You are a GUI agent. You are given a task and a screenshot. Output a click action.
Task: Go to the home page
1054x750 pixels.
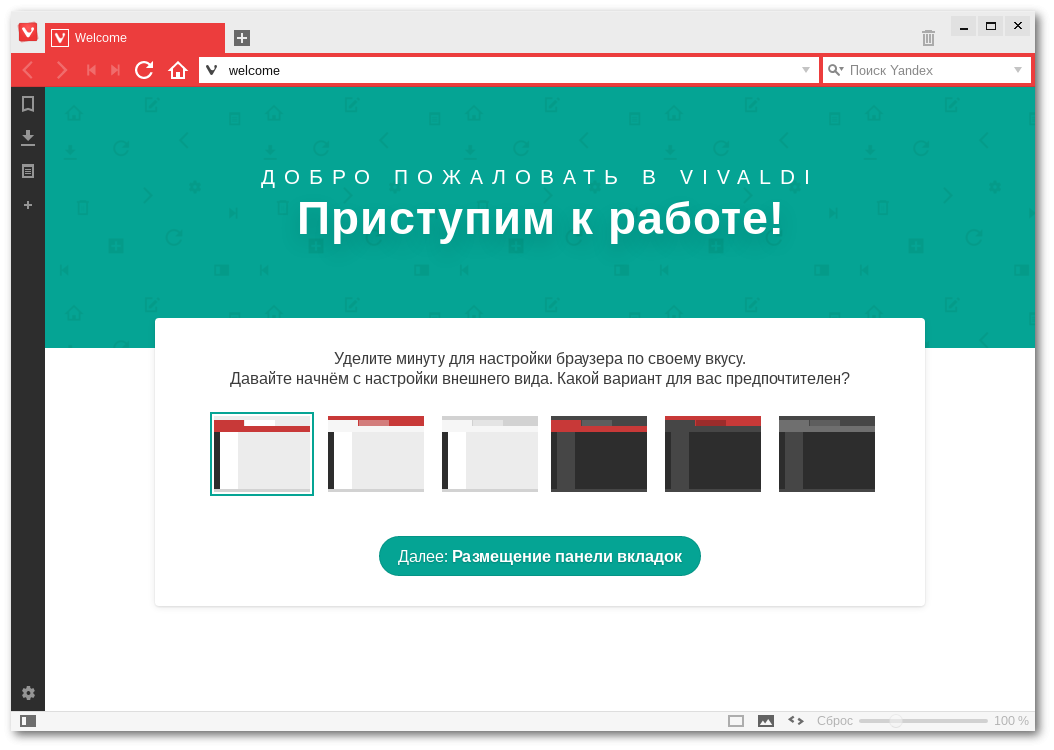point(177,70)
